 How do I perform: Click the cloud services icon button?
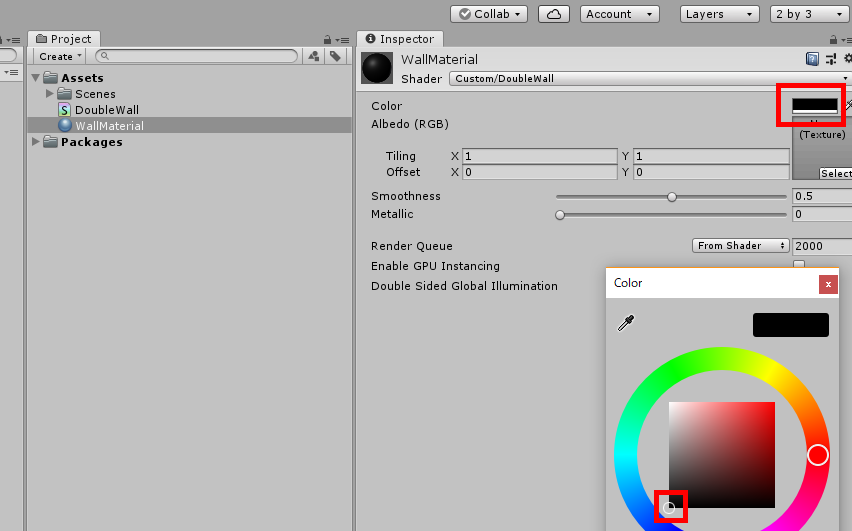pos(554,14)
